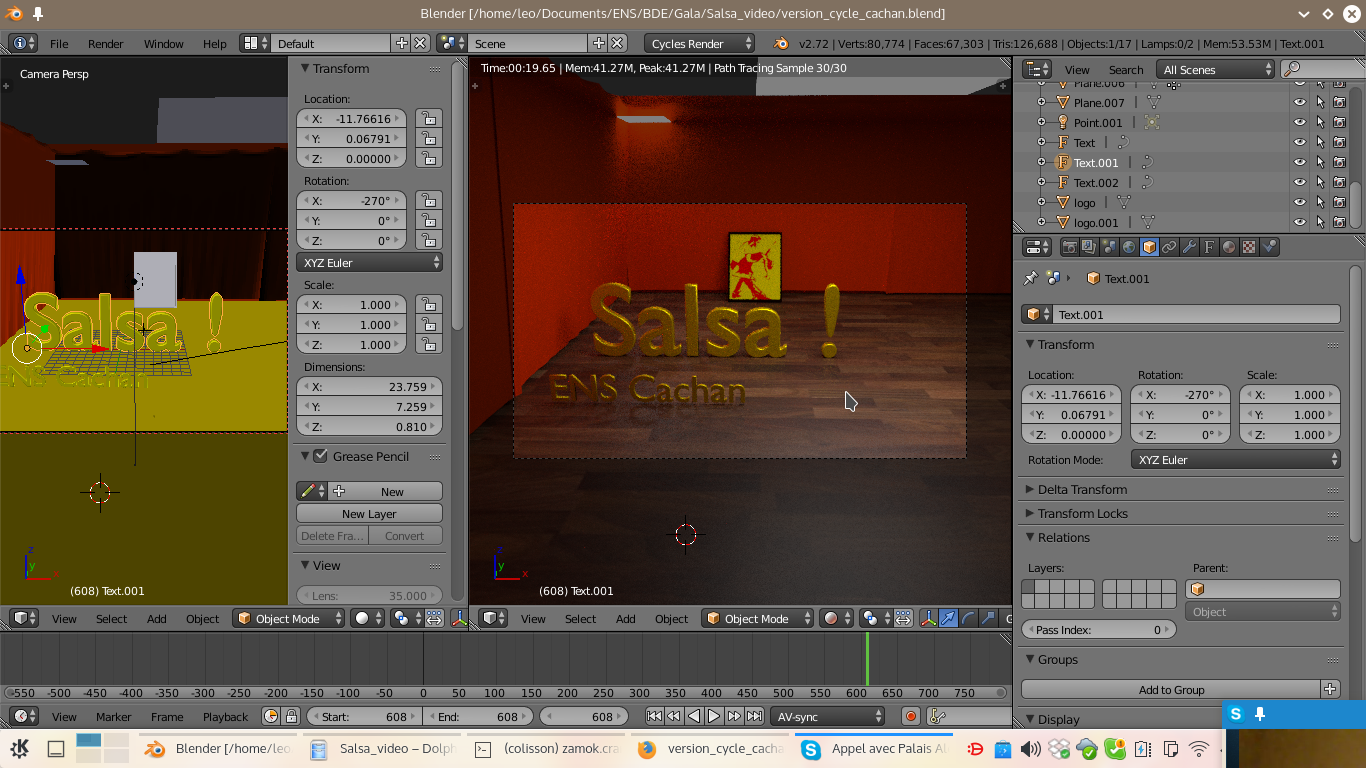Click the Pass Index slider field
The image size is (1366, 768).
(1098, 630)
